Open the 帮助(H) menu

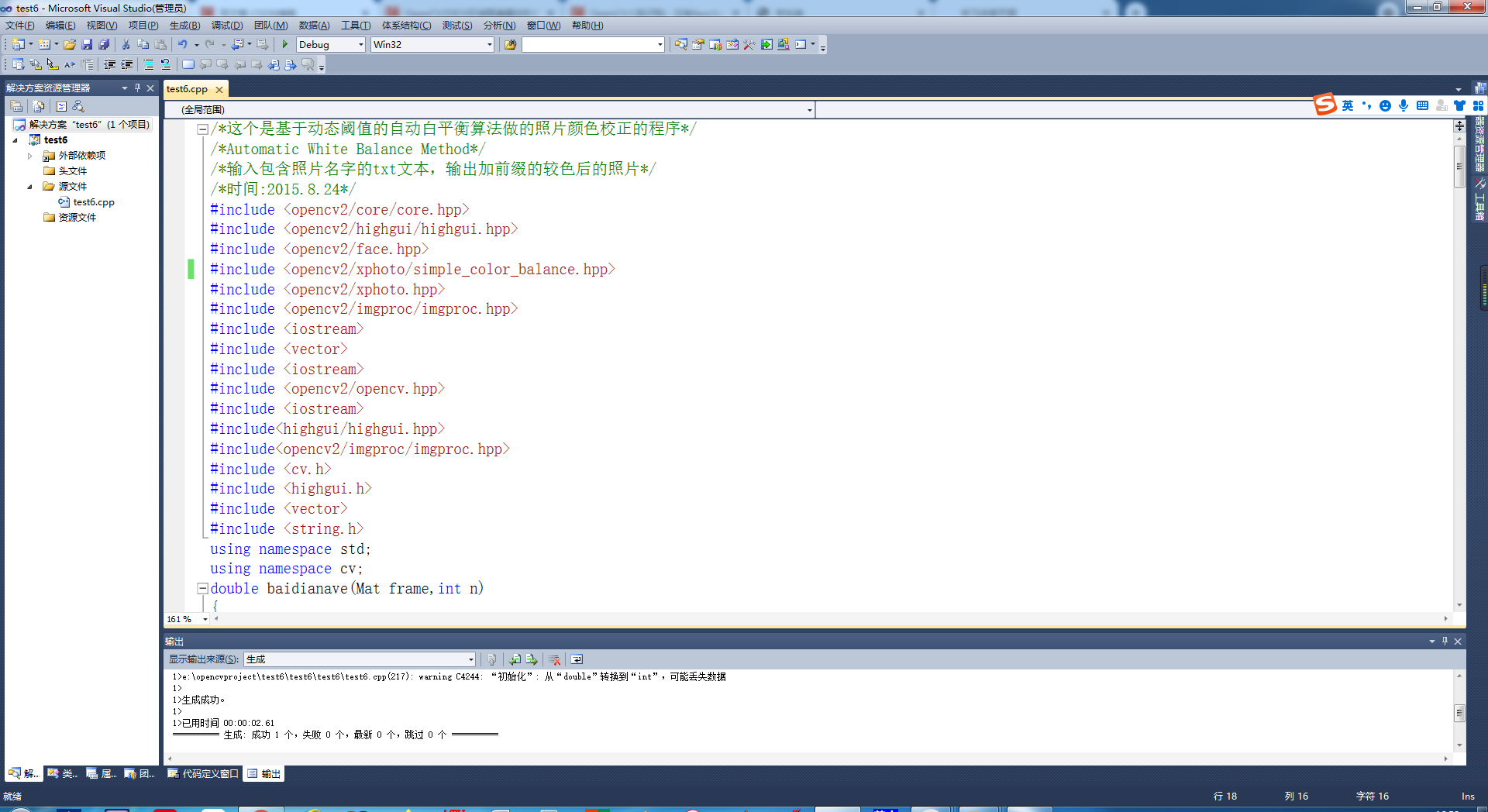587,26
